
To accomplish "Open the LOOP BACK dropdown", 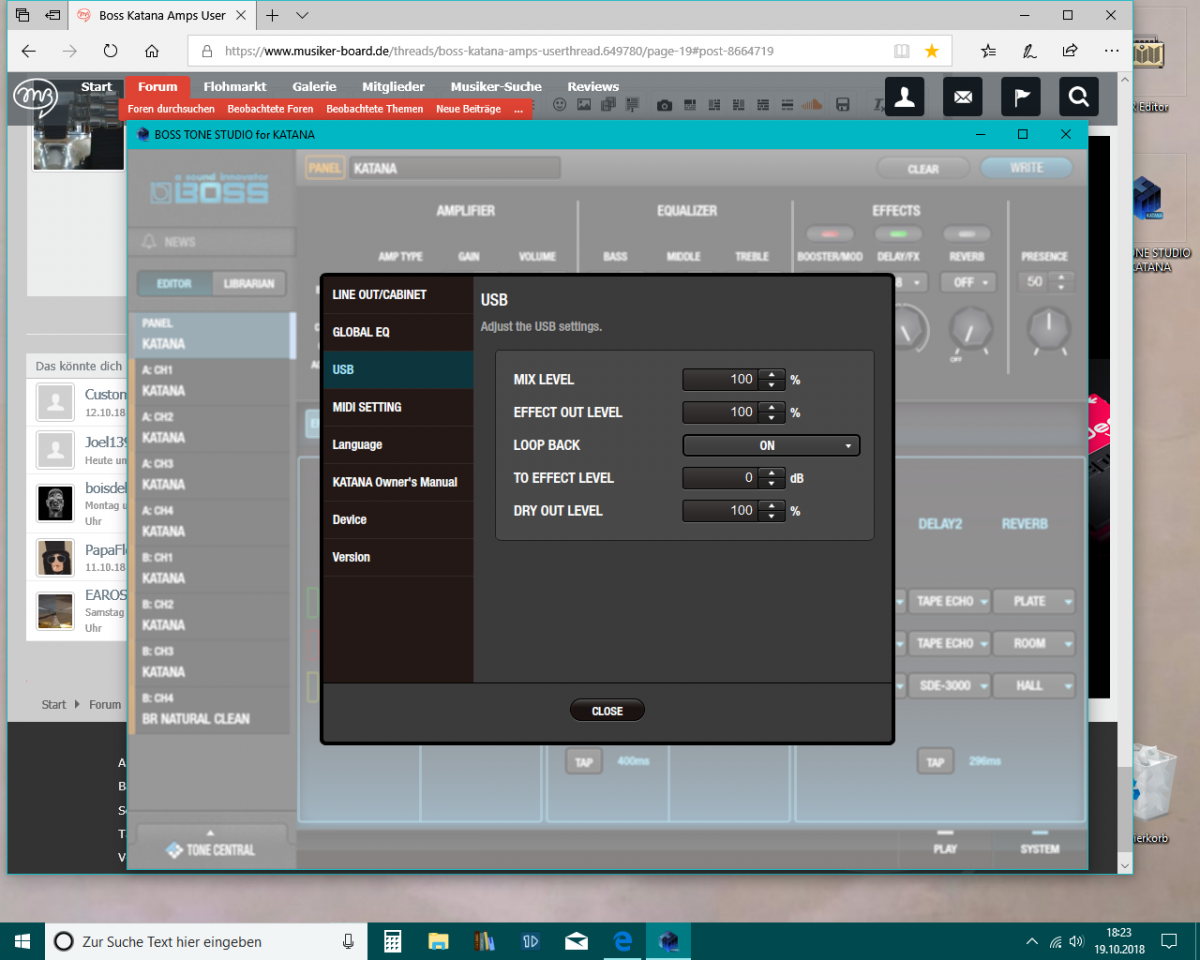I will (771, 446).
